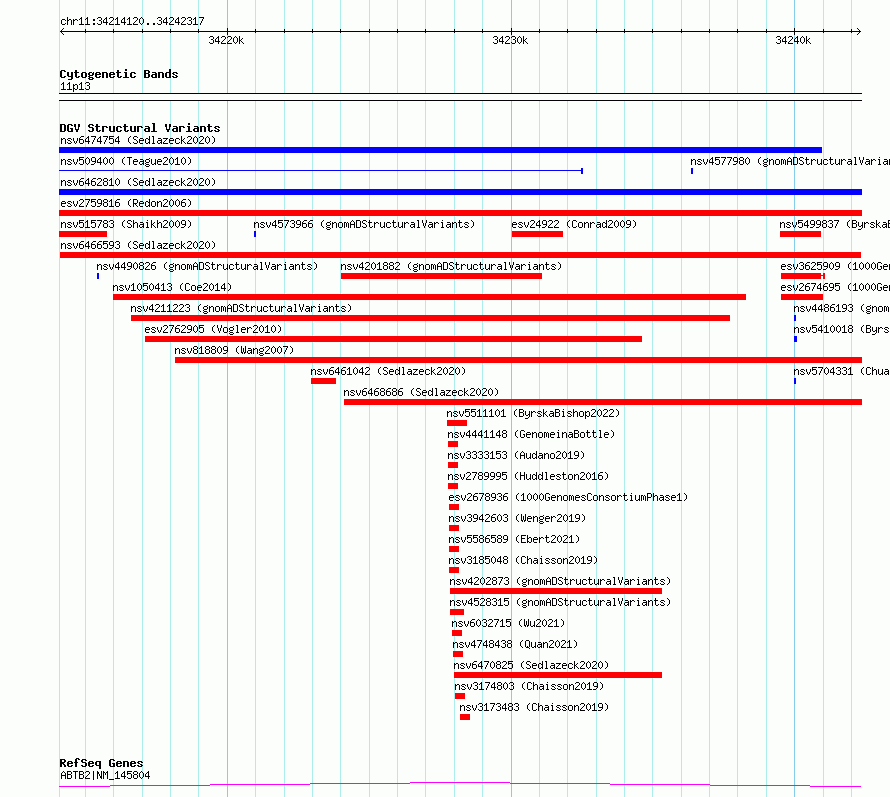
Task: Click the nsv1050413 red bar
Action: point(429,297)
